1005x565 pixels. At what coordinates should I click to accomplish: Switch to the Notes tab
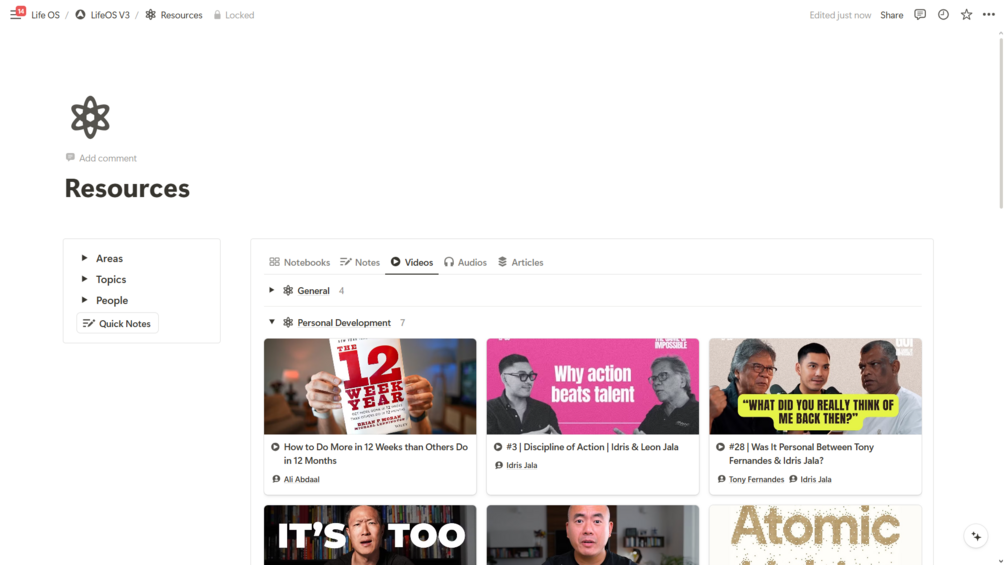tap(360, 262)
